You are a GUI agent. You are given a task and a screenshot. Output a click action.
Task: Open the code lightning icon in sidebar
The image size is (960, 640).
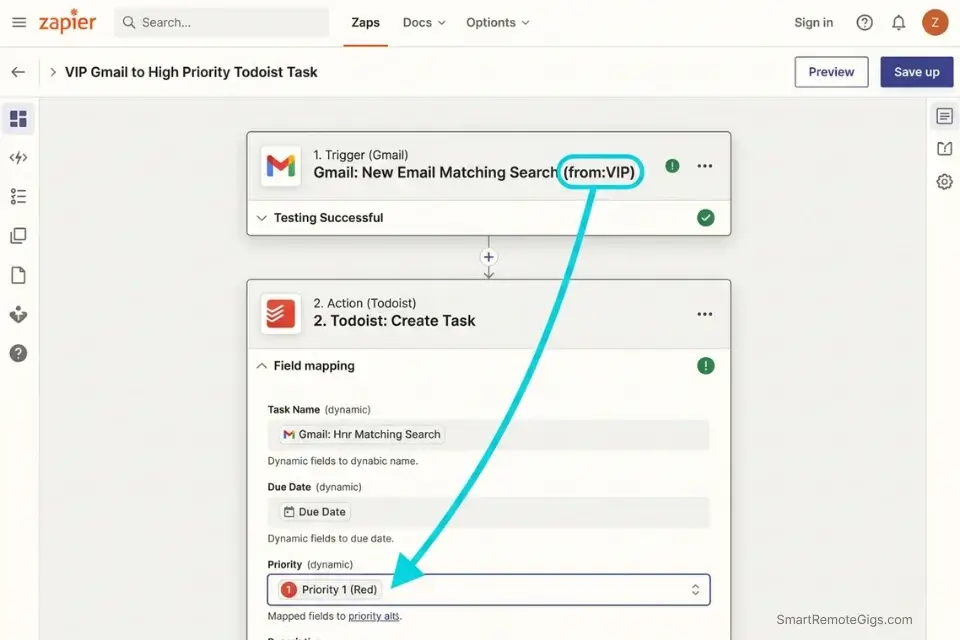(x=18, y=157)
